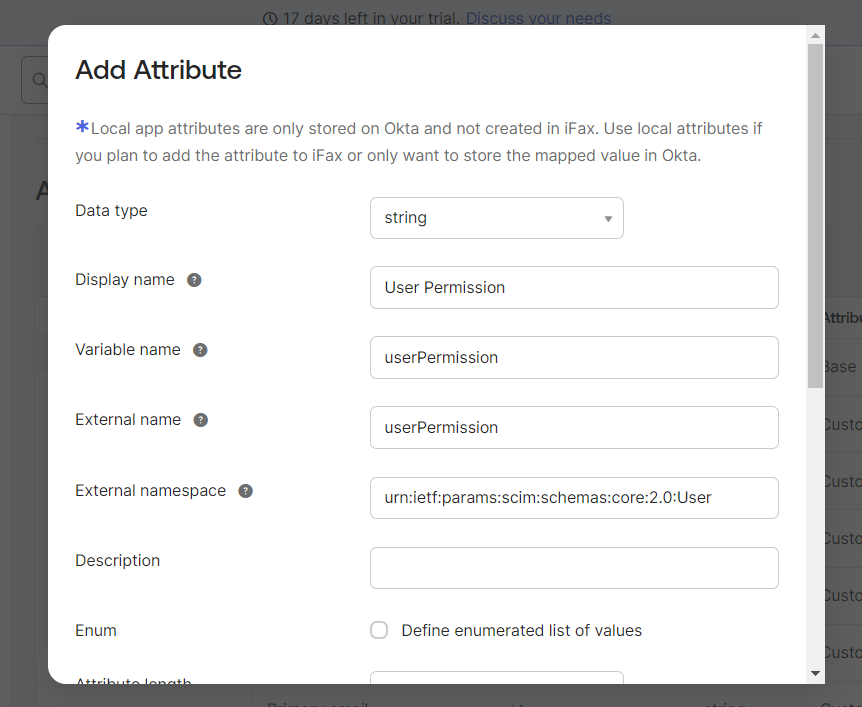Click the Define enumerated list label text

pos(521,631)
